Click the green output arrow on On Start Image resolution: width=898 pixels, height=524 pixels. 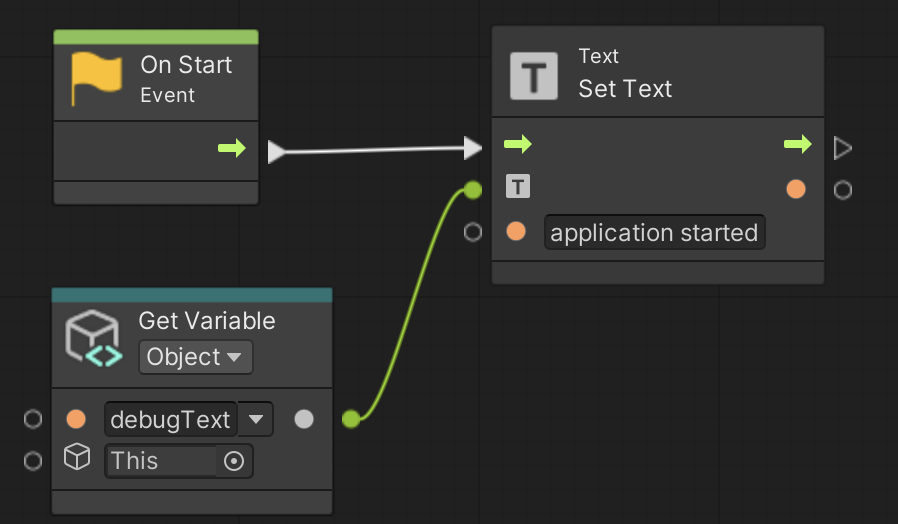click(232, 149)
